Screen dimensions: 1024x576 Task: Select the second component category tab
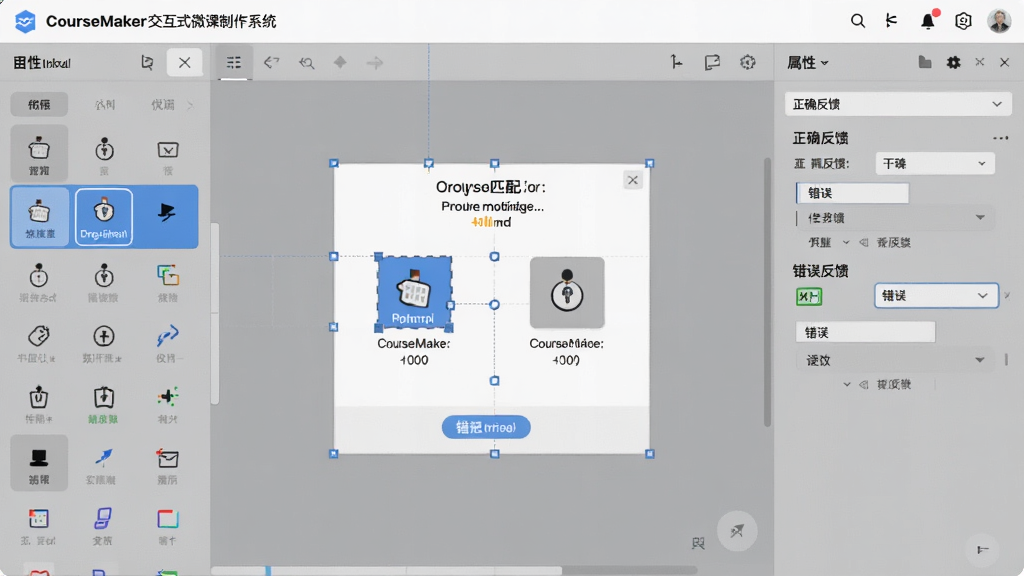(104, 104)
